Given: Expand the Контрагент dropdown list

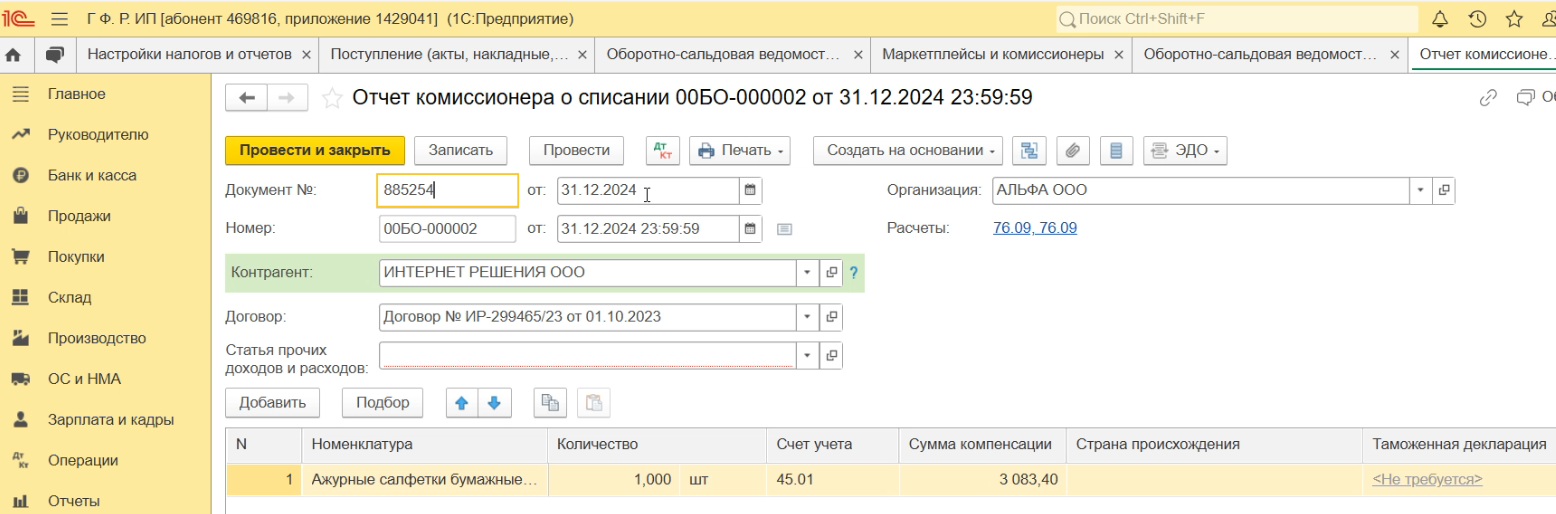Looking at the screenshot, I should [807, 272].
